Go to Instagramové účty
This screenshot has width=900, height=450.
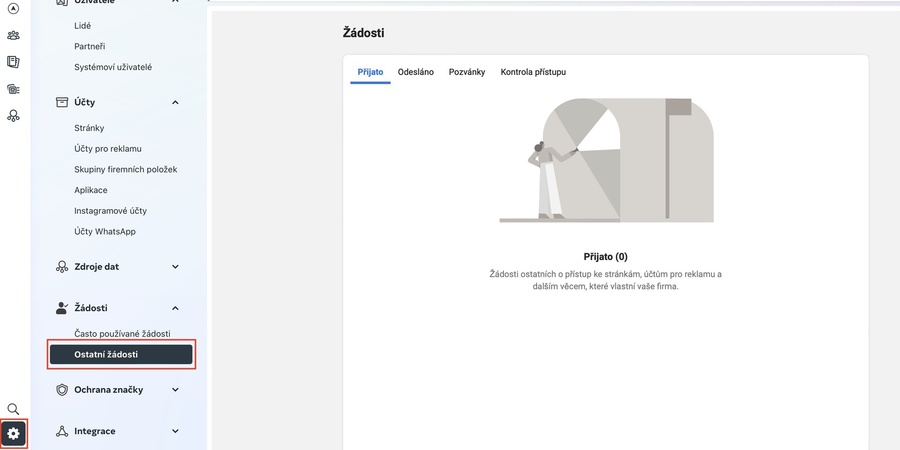click(110, 211)
